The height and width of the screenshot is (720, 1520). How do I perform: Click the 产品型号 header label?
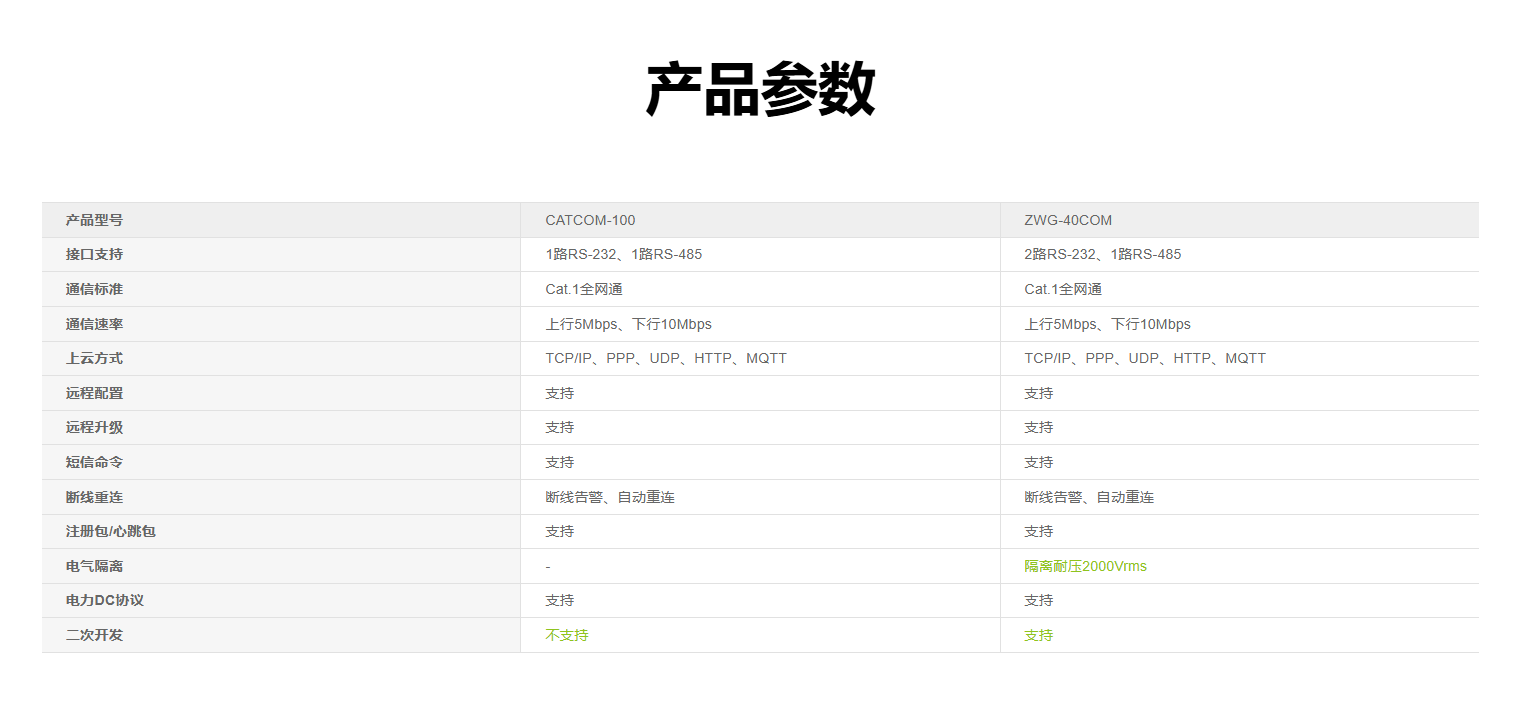(x=94, y=220)
